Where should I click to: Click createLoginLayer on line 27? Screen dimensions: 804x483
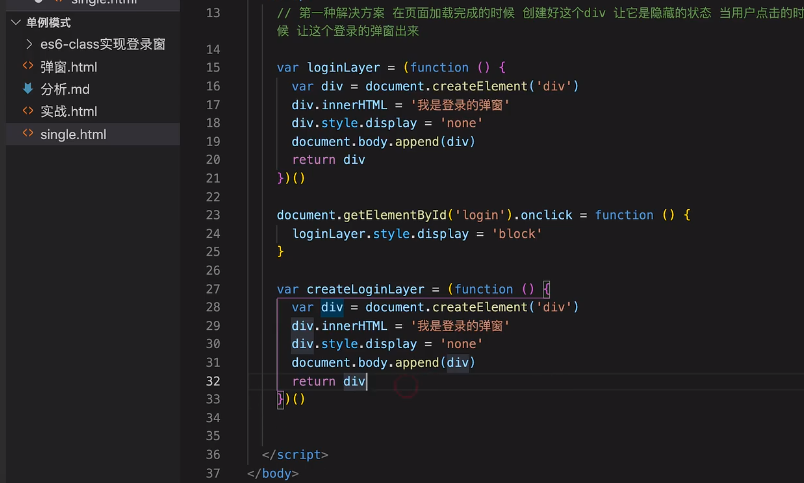pos(366,289)
